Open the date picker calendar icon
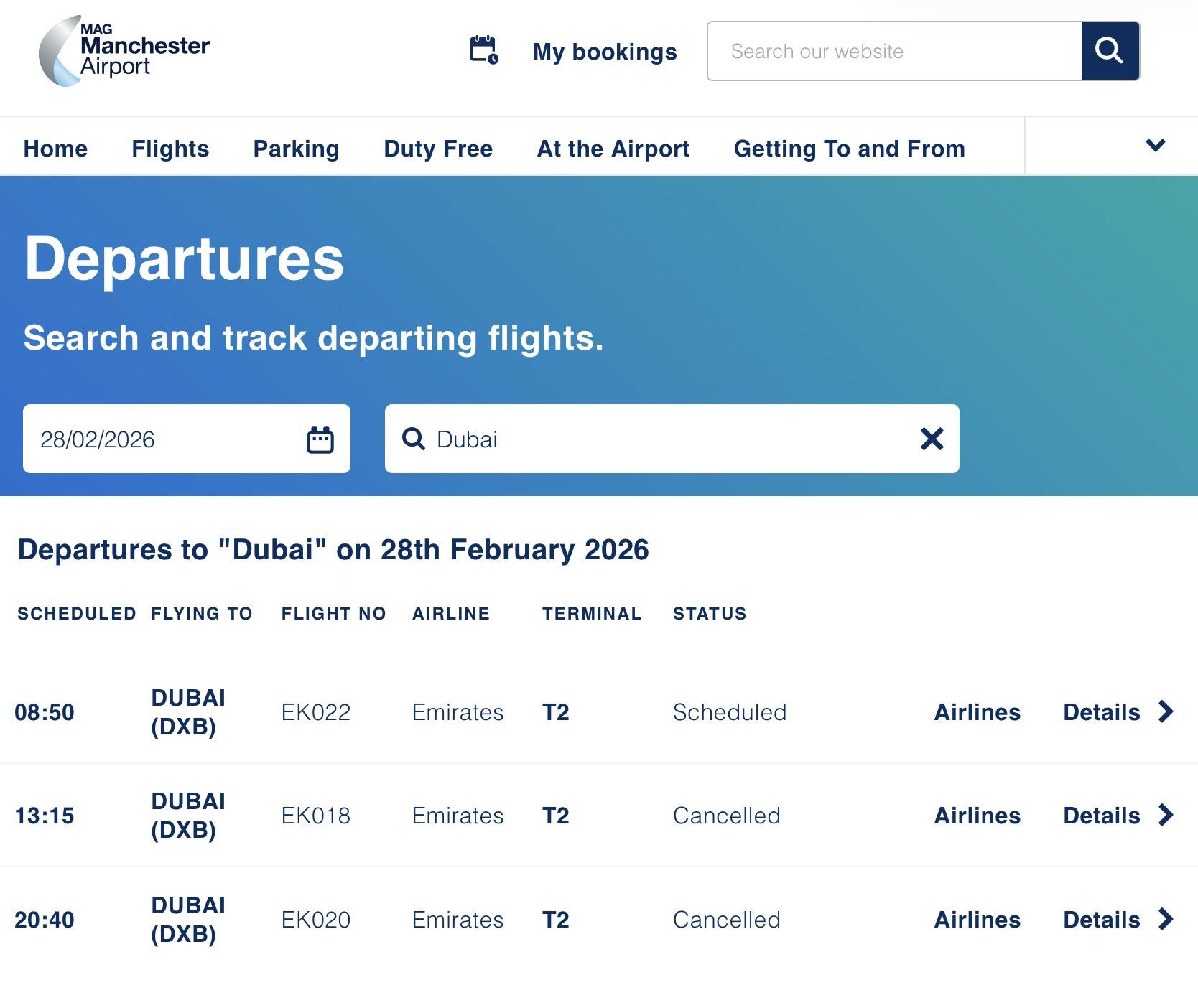 [x=320, y=439]
